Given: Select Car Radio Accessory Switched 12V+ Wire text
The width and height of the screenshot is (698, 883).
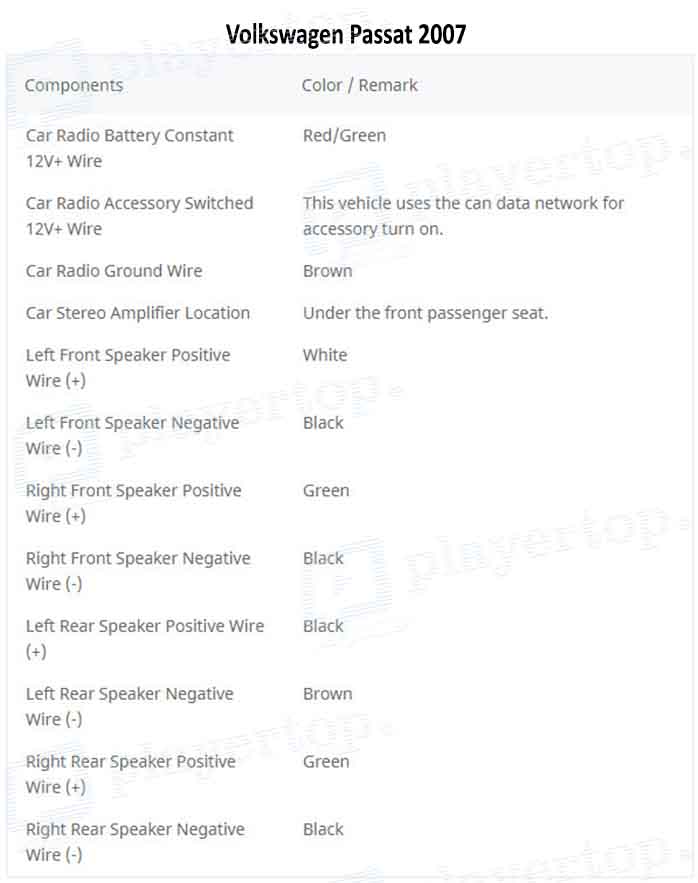Looking at the screenshot, I should pos(139,216).
